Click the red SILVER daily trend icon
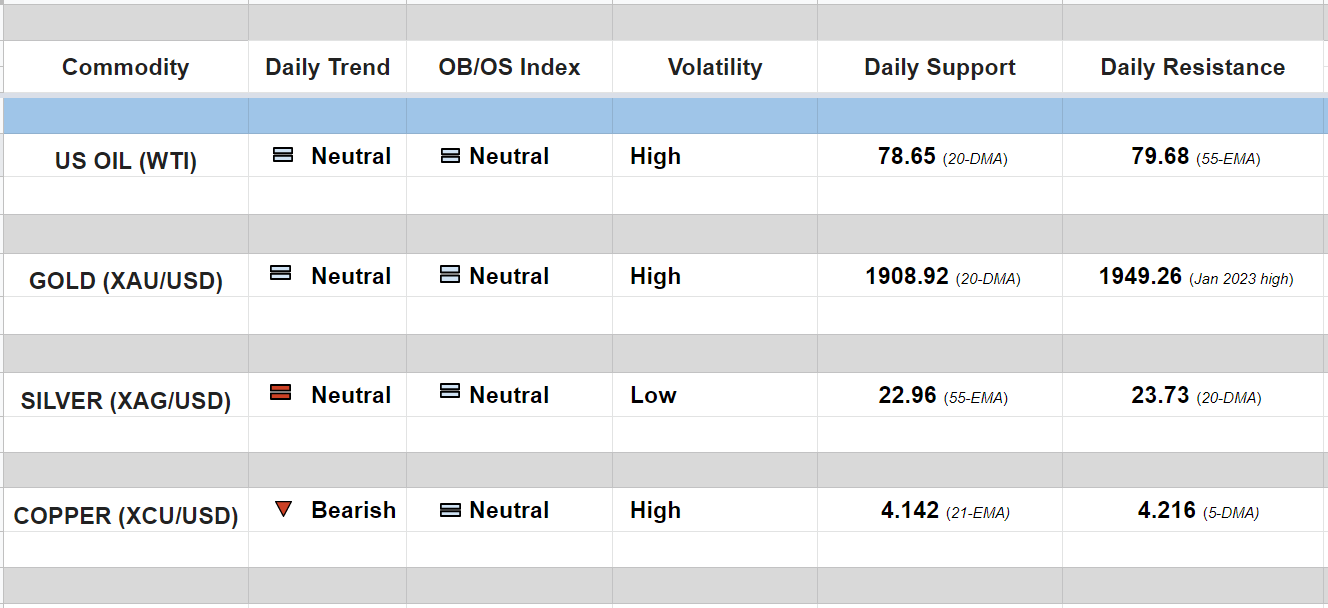 [281, 392]
